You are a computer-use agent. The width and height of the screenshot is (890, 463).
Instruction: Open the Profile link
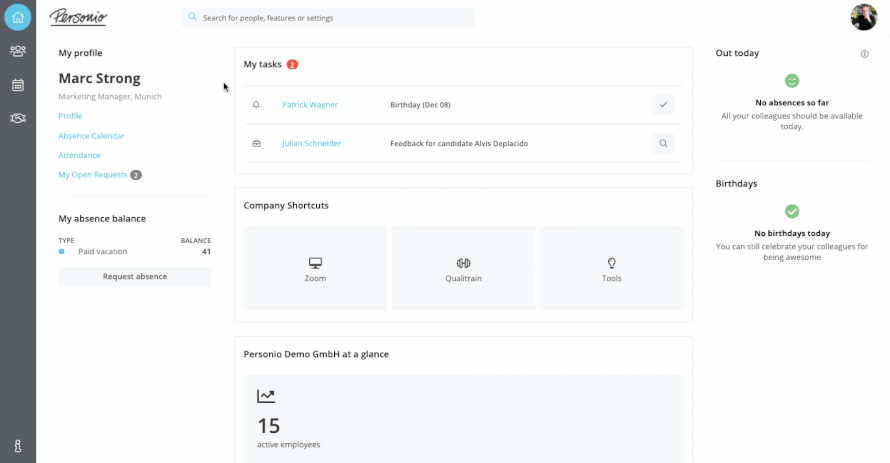click(x=70, y=116)
